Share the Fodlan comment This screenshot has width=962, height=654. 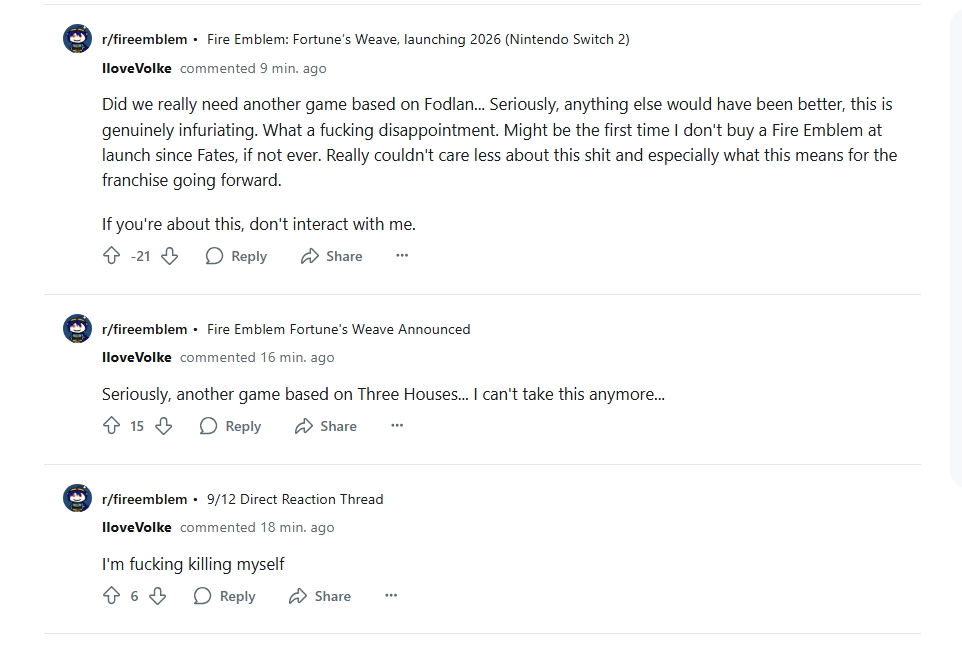point(332,256)
